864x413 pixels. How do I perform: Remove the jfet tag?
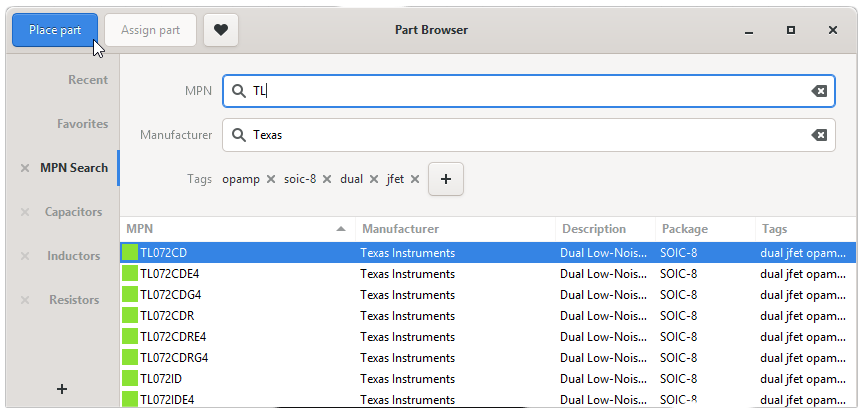click(x=415, y=179)
